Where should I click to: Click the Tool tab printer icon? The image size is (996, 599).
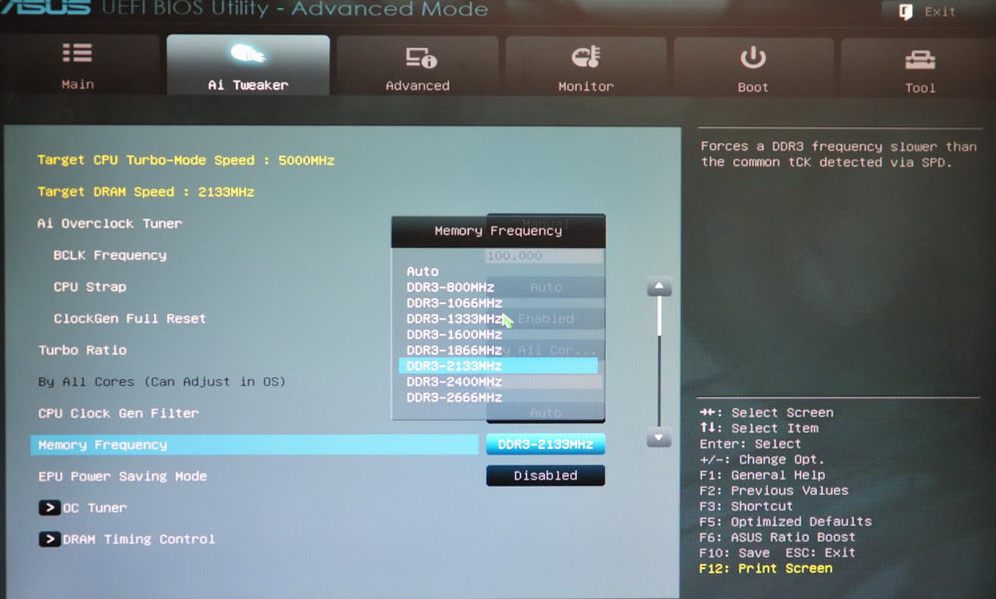(920, 60)
